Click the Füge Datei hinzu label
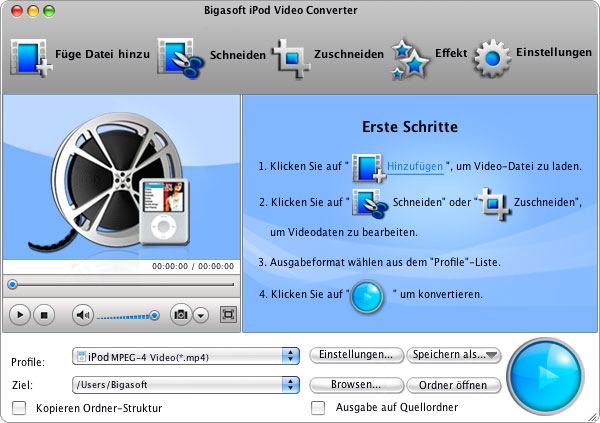This screenshot has width=600, height=423. click(x=102, y=54)
